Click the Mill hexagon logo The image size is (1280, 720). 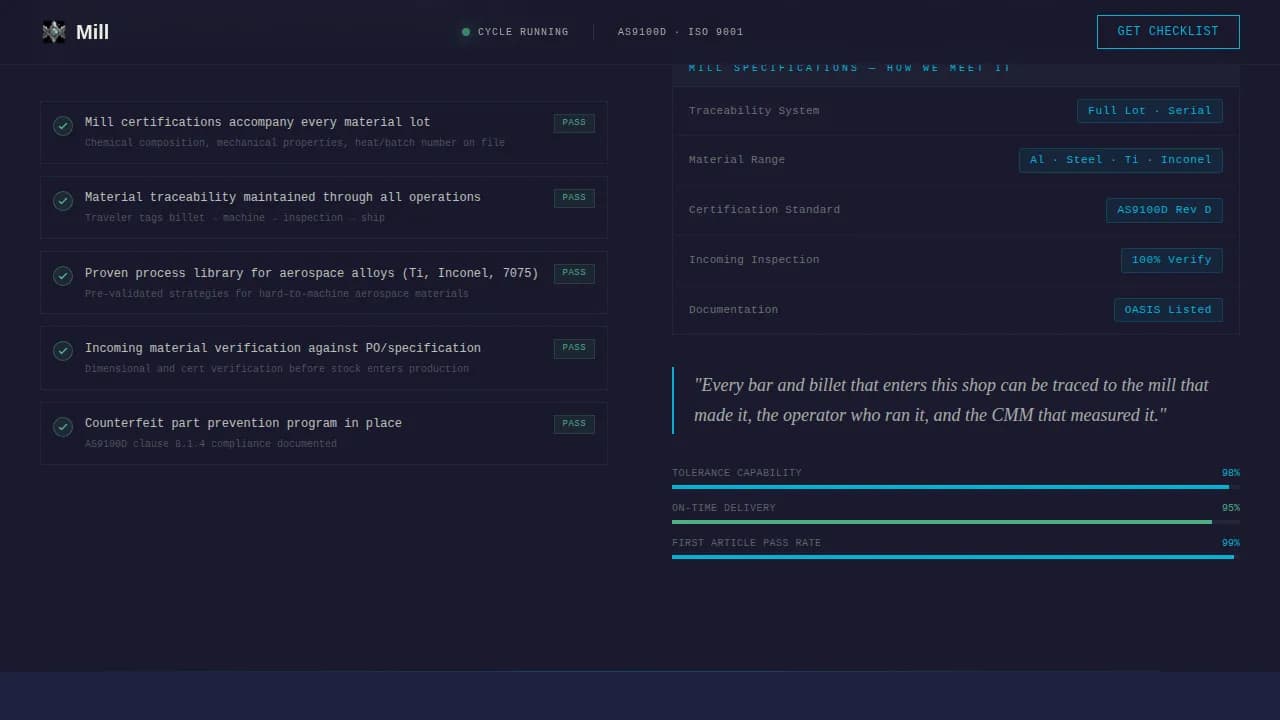(52, 31)
